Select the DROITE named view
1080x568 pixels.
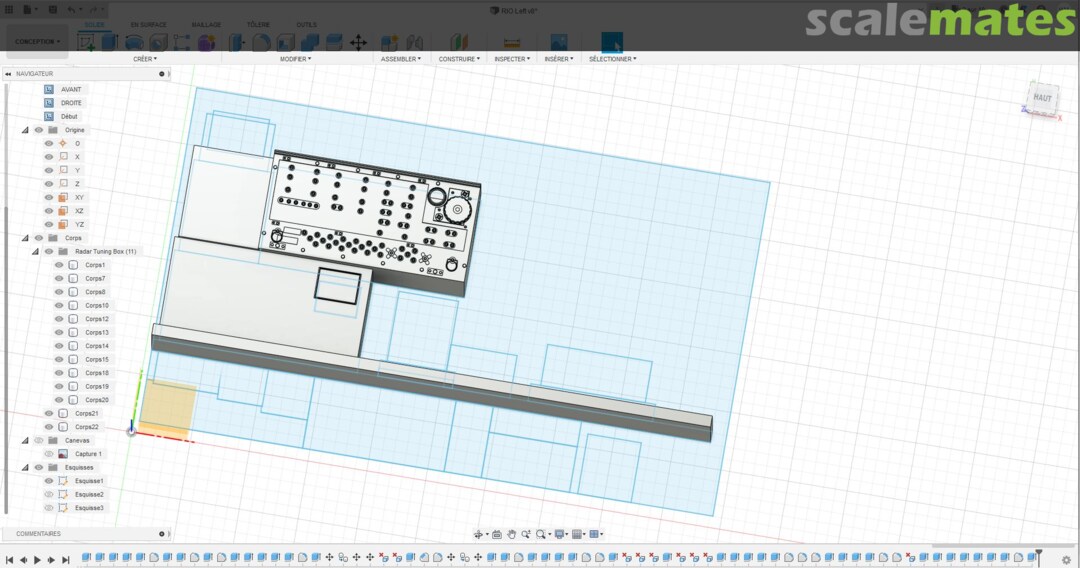[71, 103]
